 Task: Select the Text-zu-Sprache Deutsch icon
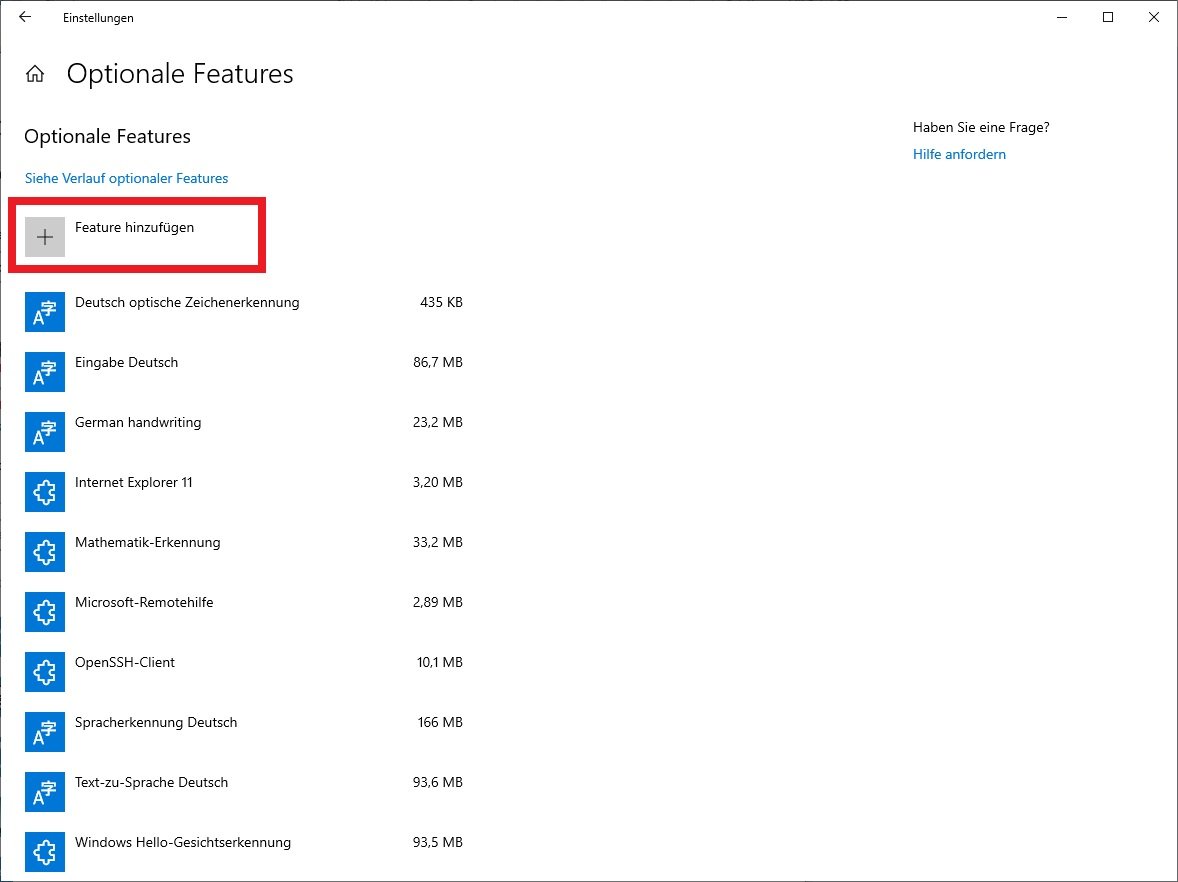(x=44, y=792)
